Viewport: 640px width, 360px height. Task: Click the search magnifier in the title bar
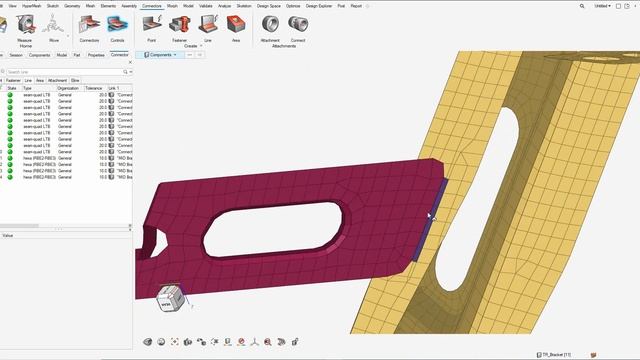(x=582, y=6)
